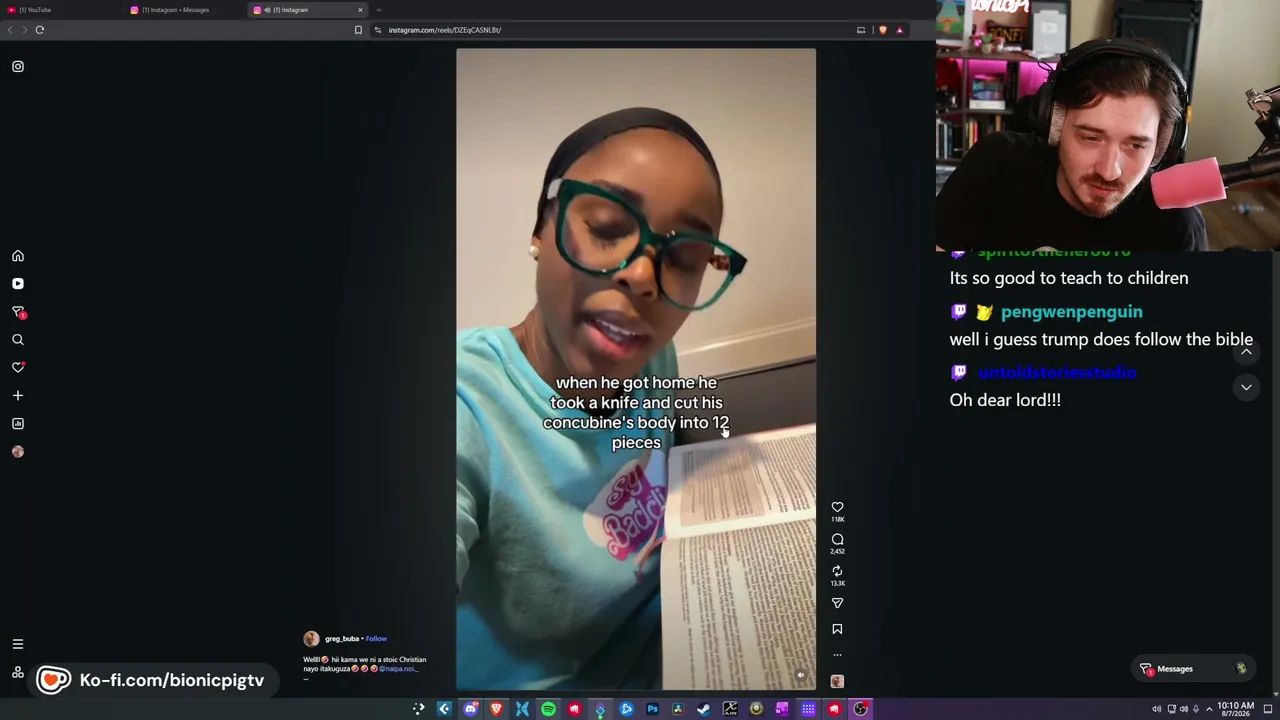
Task: Open Search in the Instagram sidebar
Action: (x=18, y=340)
